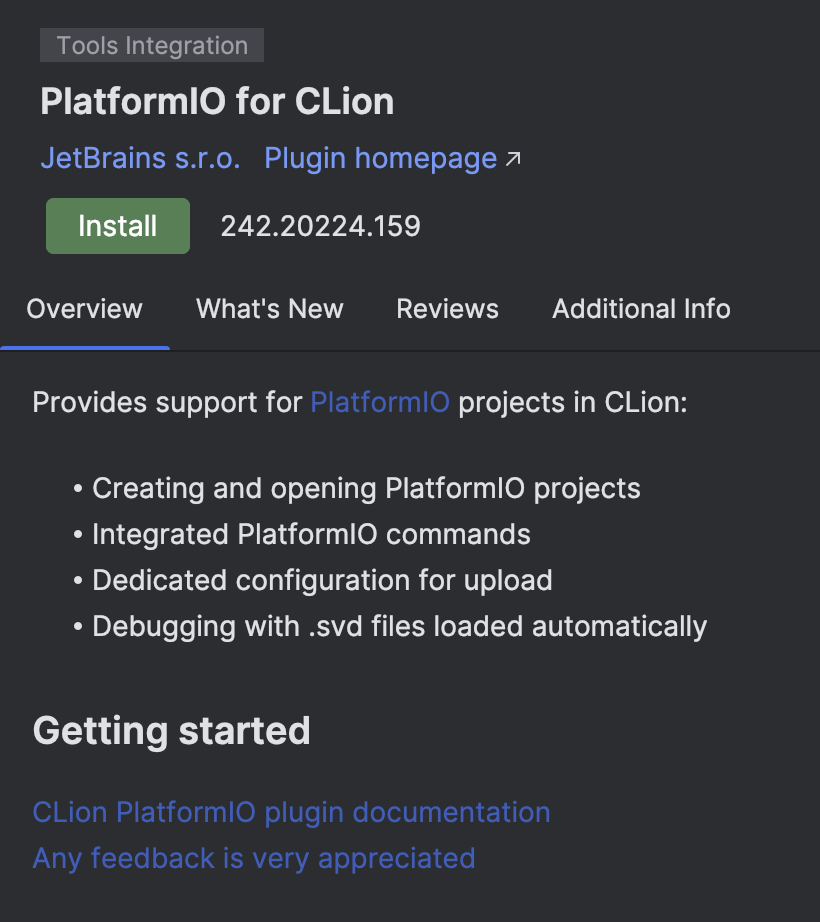Click the JetBrains s.r.o. vendor link

point(139,158)
